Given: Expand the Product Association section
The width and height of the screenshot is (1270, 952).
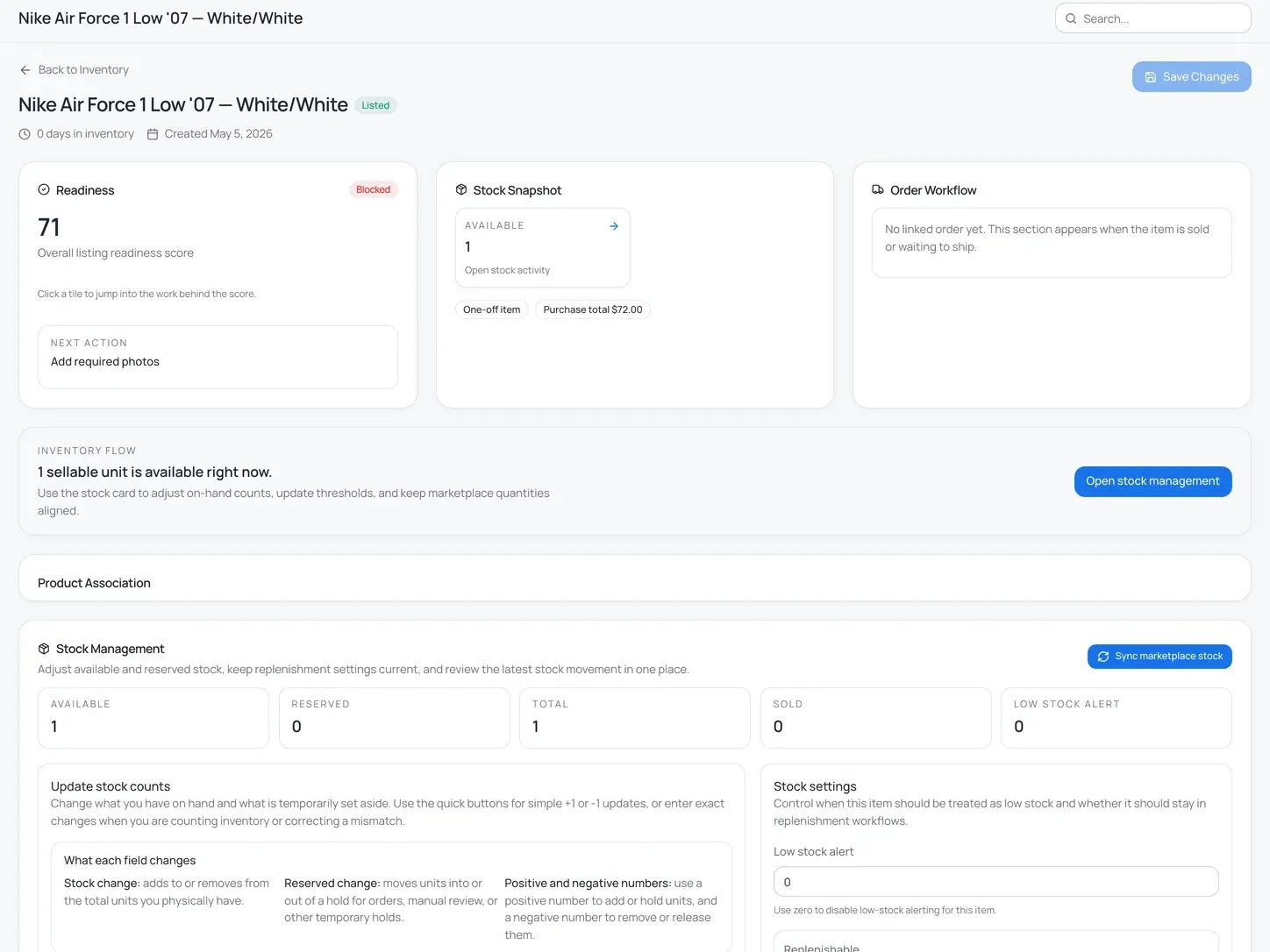Looking at the screenshot, I should click(634, 578).
